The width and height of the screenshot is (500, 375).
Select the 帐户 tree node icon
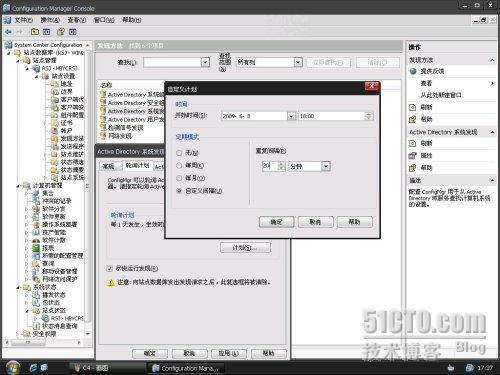point(55,131)
